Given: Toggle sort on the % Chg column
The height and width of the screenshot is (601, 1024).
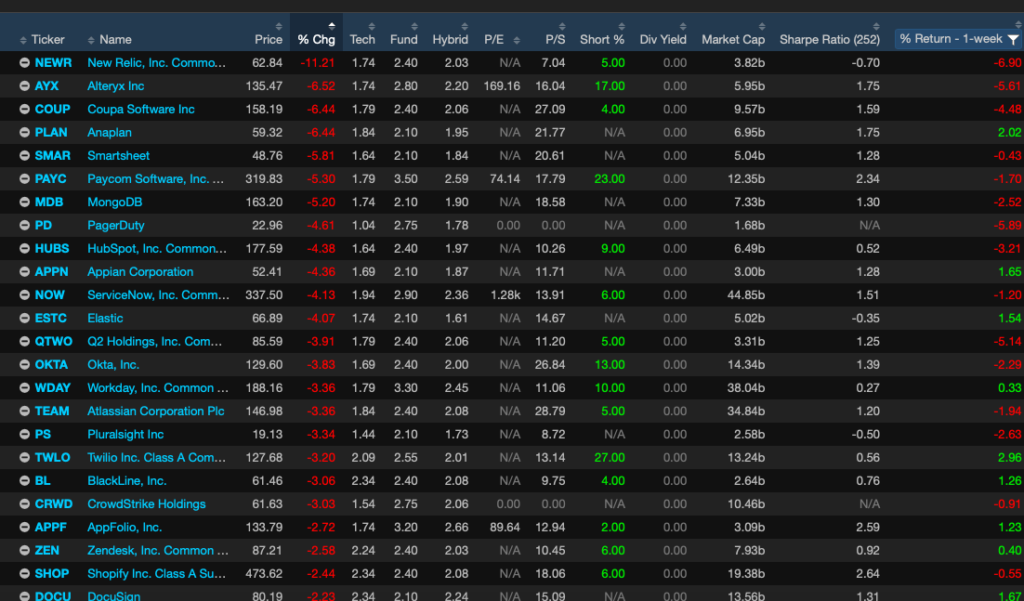Looking at the screenshot, I should point(316,40).
